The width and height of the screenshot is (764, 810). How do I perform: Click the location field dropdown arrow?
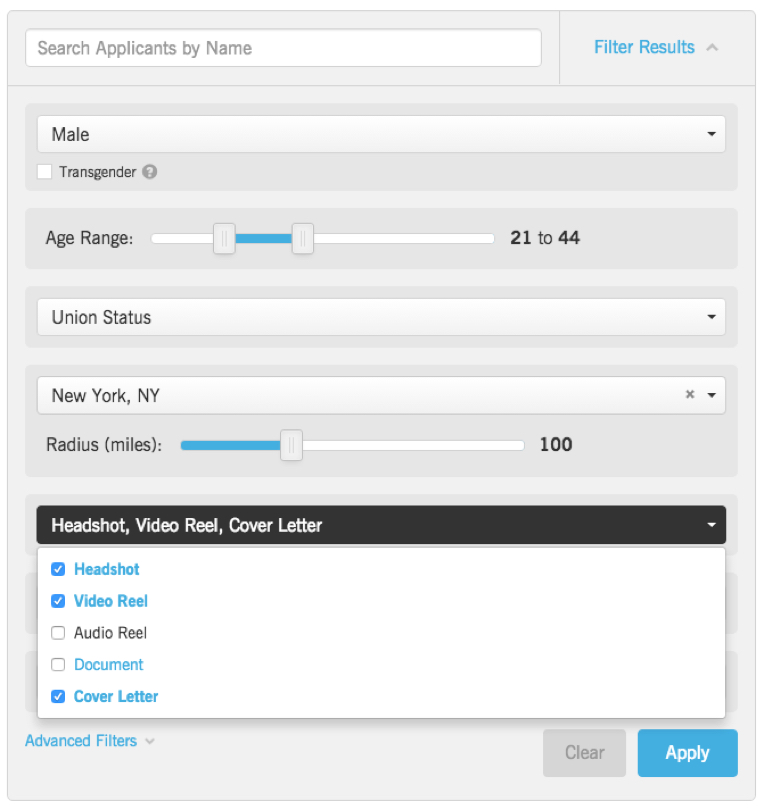[x=711, y=394]
